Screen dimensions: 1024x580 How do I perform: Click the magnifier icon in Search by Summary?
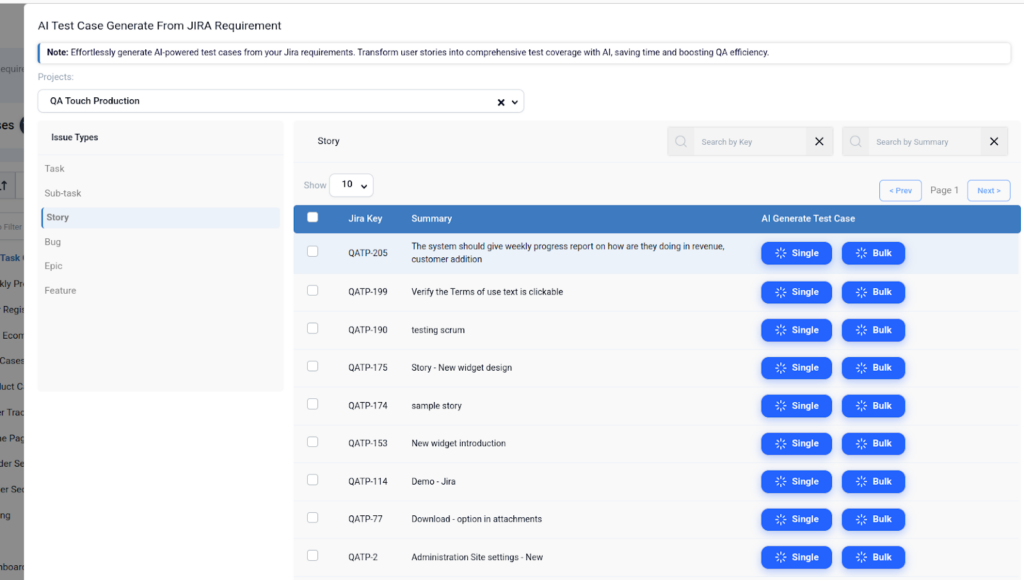(x=856, y=141)
